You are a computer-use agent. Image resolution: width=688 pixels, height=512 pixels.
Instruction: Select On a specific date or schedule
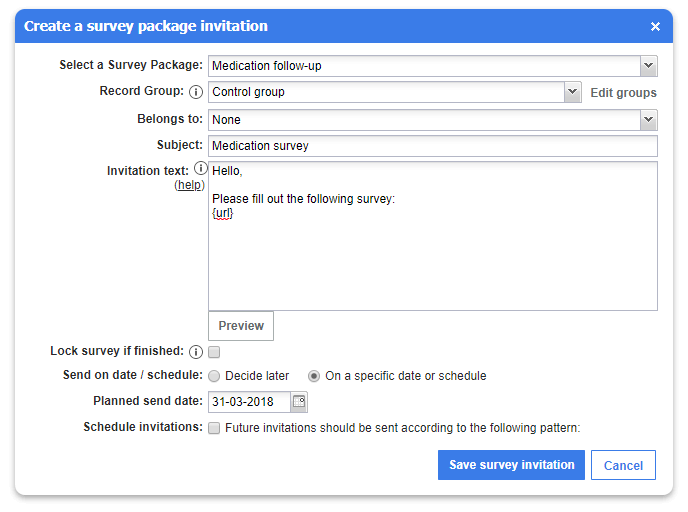point(314,376)
